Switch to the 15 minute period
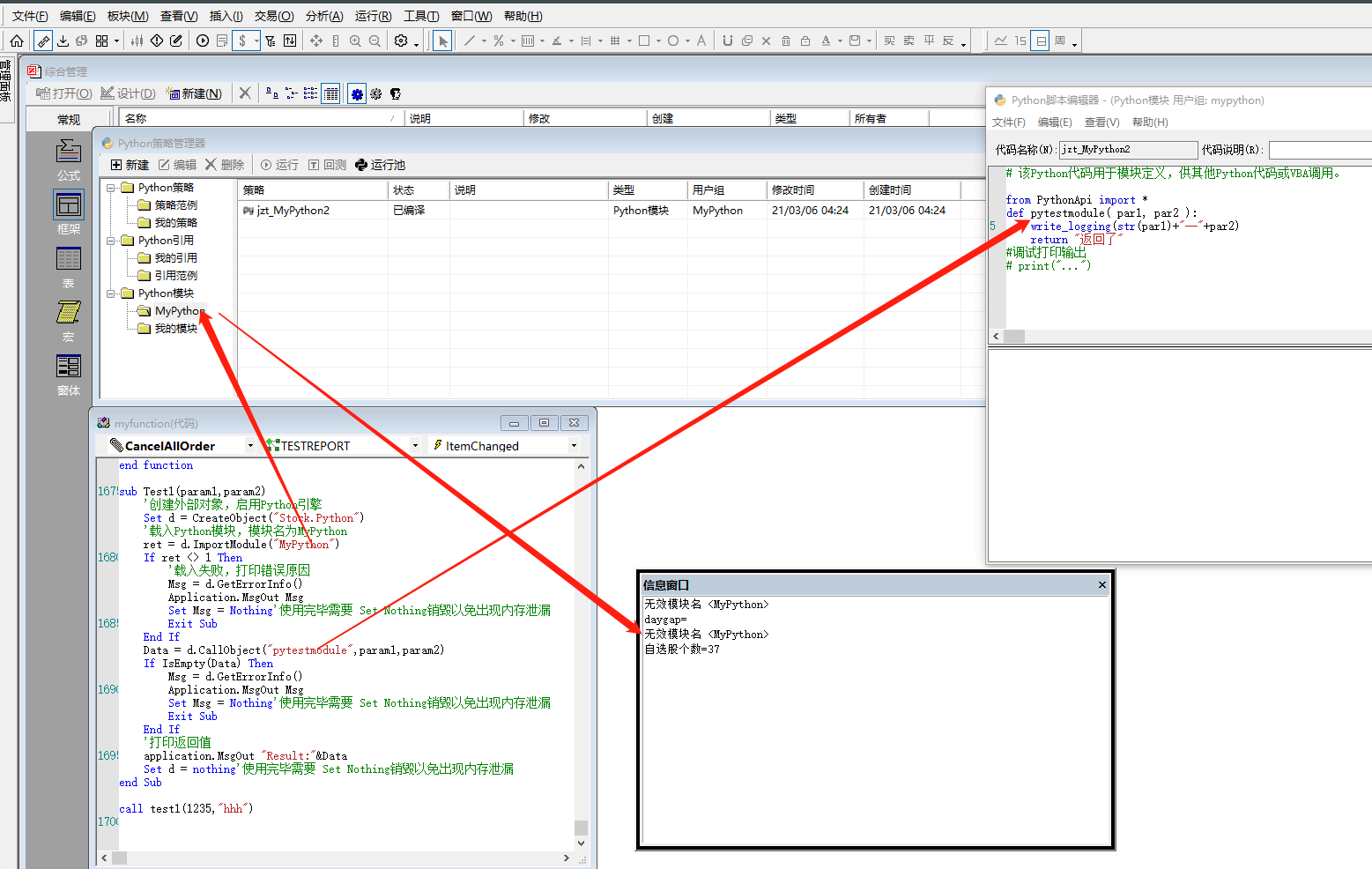The image size is (1372, 869). click(1020, 41)
